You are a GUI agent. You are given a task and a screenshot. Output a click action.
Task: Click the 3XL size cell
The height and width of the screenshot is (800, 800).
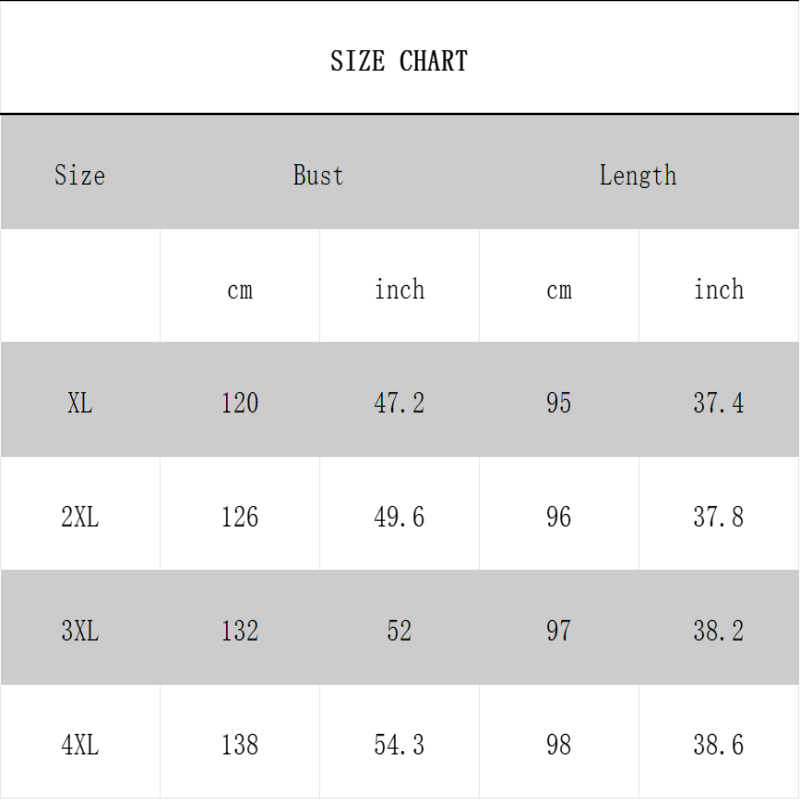tap(80, 631)
